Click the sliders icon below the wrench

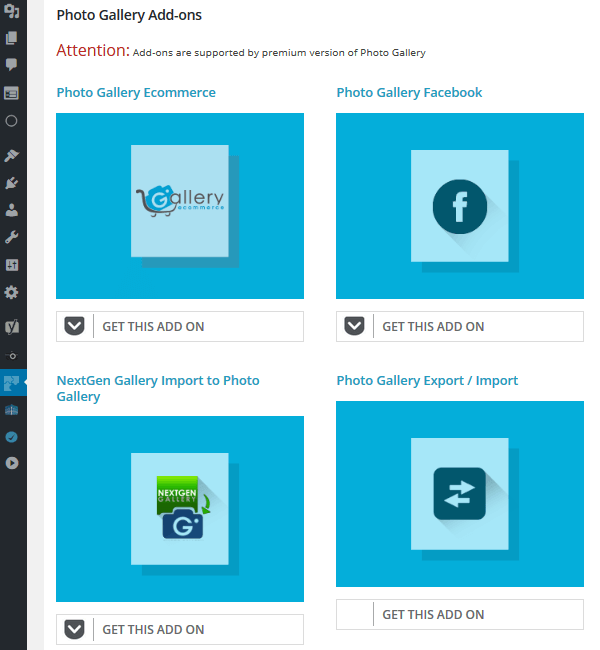12,265
